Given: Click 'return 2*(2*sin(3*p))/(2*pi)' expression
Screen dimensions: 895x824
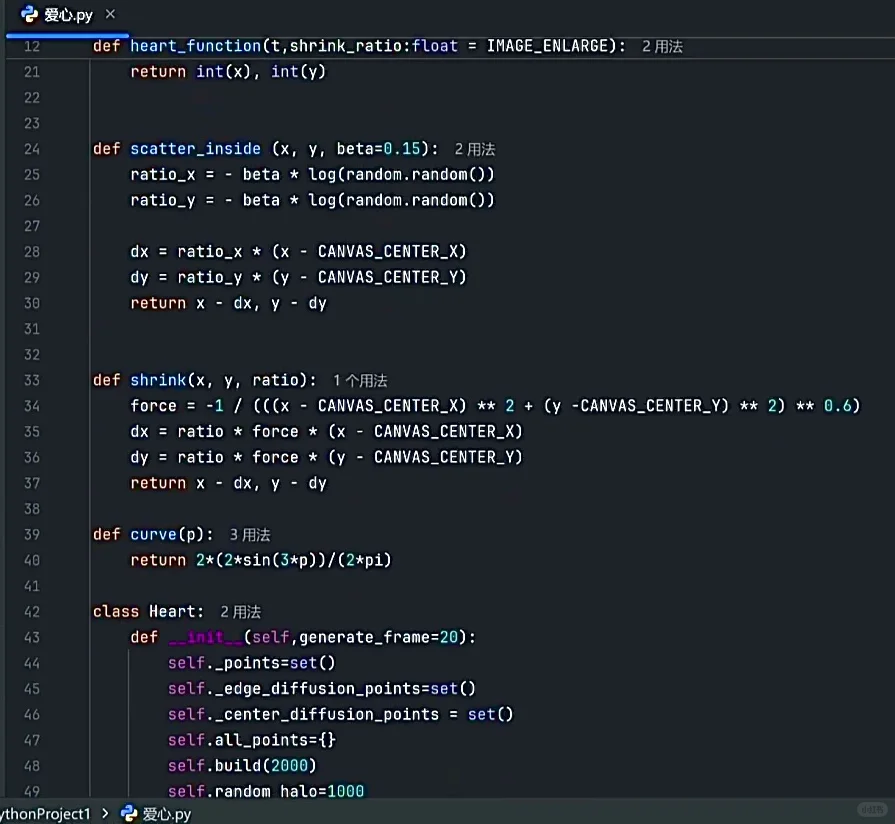Looking at the screenshot, I should [x=261, y=560].
